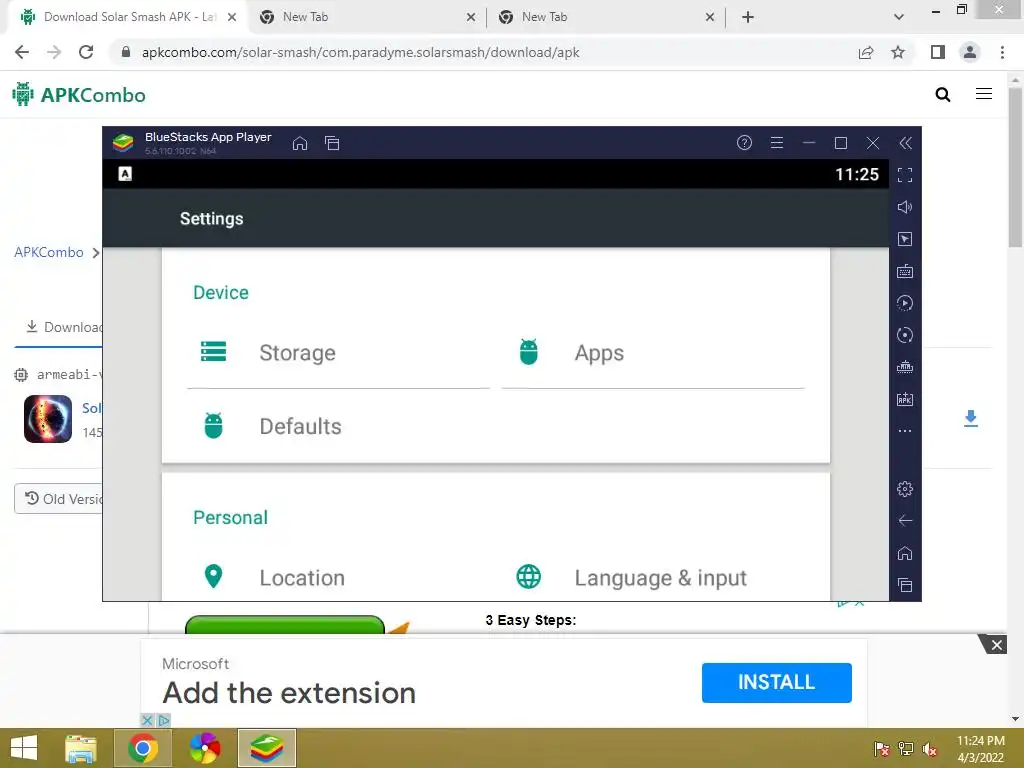Open Defaults settings entry
This screenshot has height=768, width=1024.
[338, 426]
